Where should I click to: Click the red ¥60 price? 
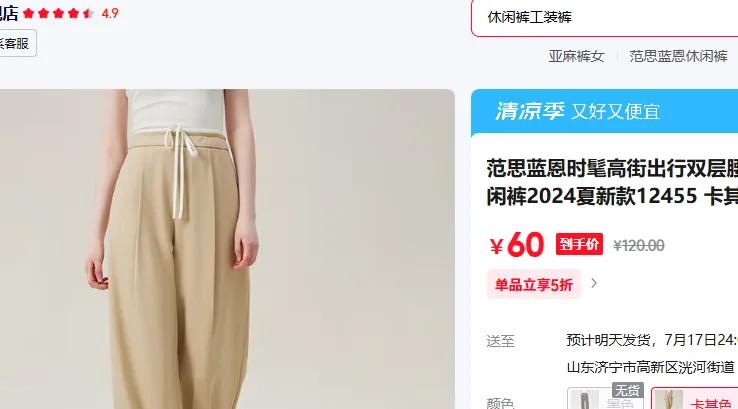tap(516, 245)
